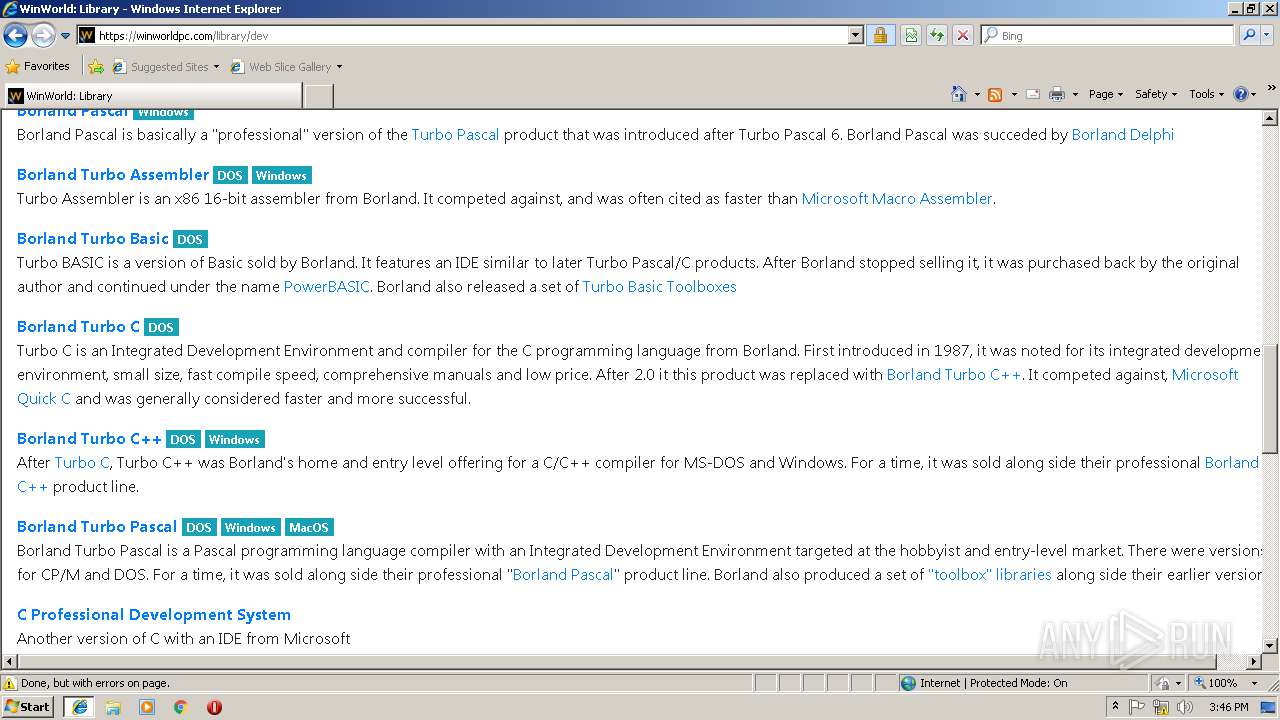Click the Windows tag beside Borland Turbo C++
1280x720 pixels.
pos(234,439)
